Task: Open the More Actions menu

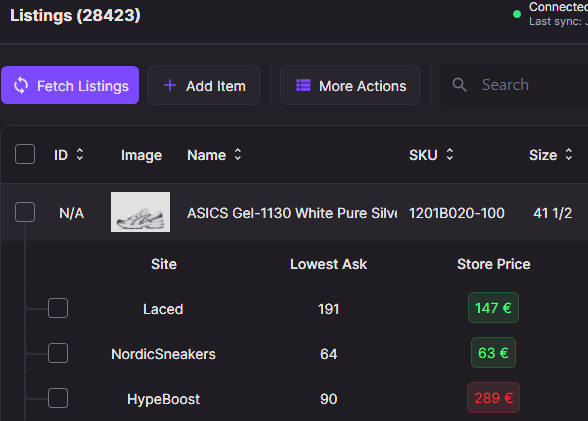Action: click(350, 85)
